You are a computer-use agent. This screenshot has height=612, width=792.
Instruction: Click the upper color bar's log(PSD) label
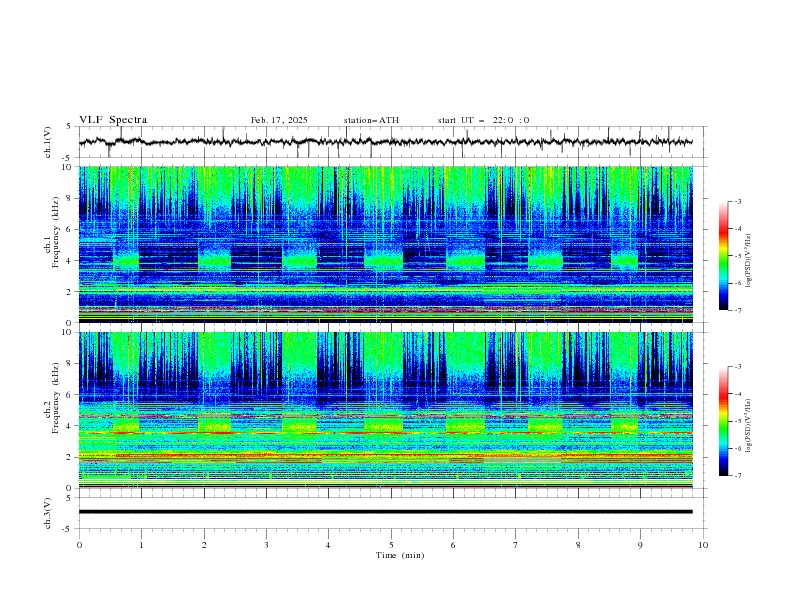[x=749, y=261]
